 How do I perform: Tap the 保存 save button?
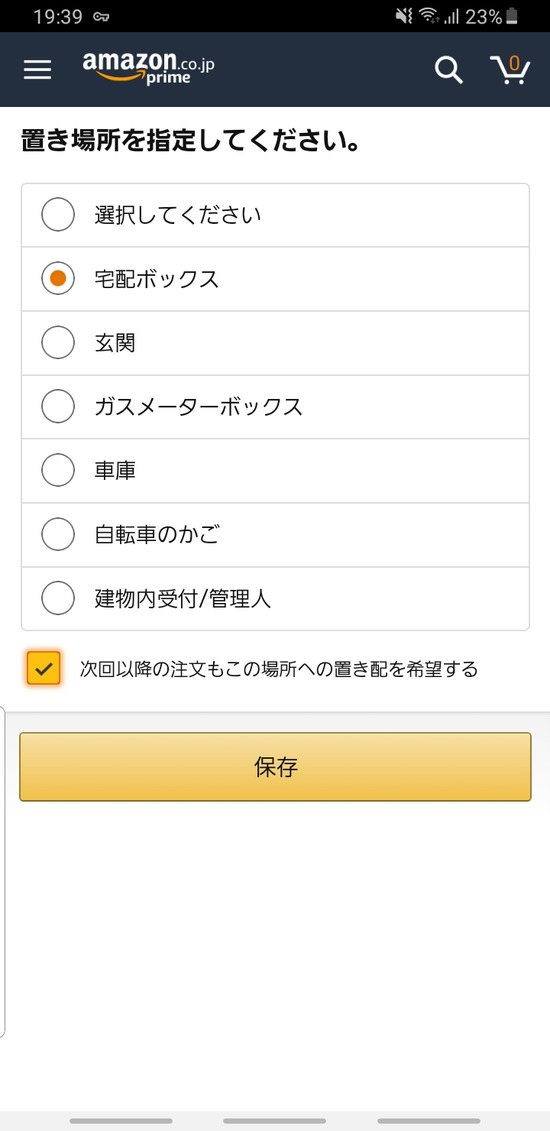(275, 767)
